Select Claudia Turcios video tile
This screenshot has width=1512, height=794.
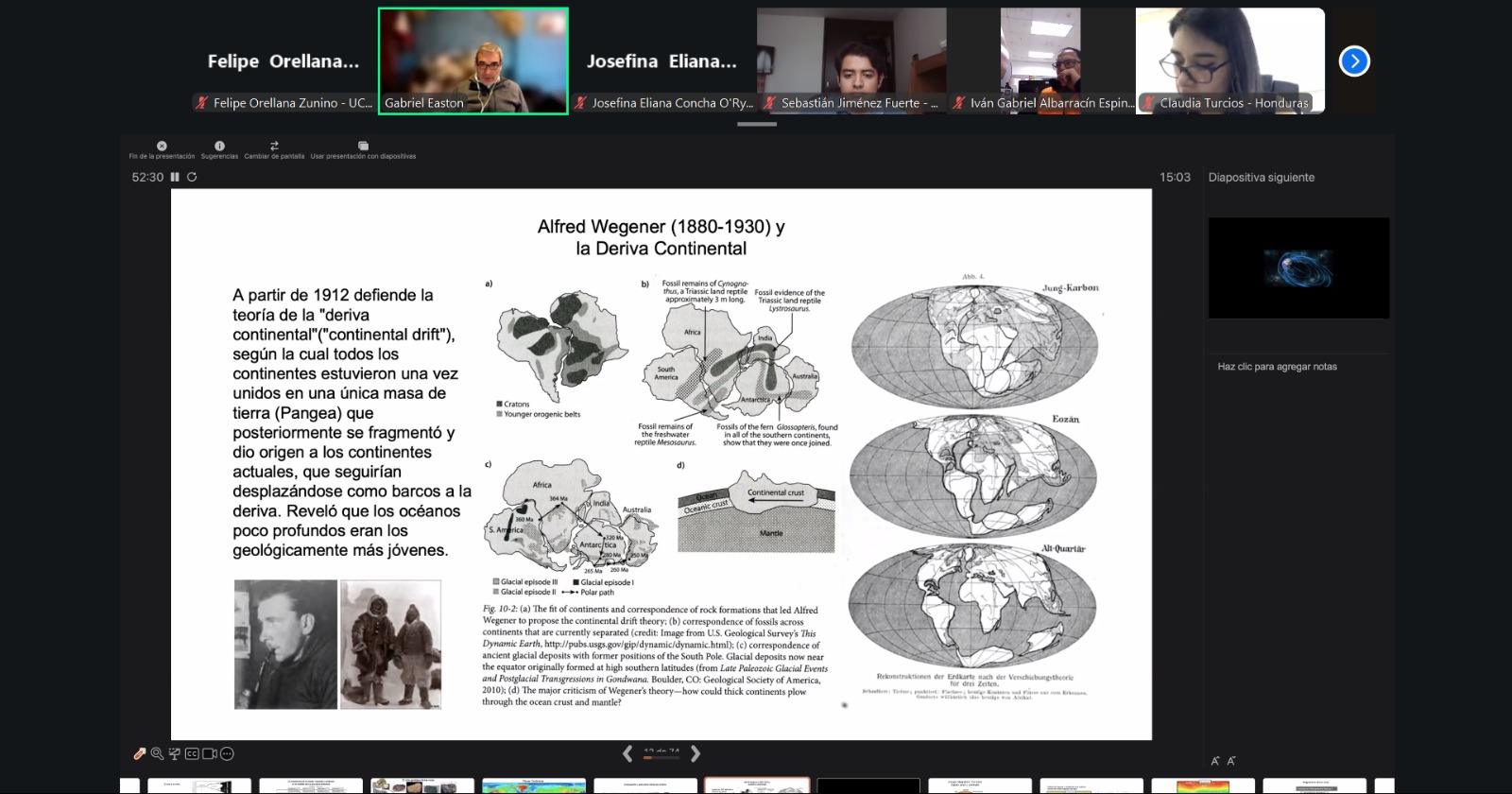pos(1230,61)
